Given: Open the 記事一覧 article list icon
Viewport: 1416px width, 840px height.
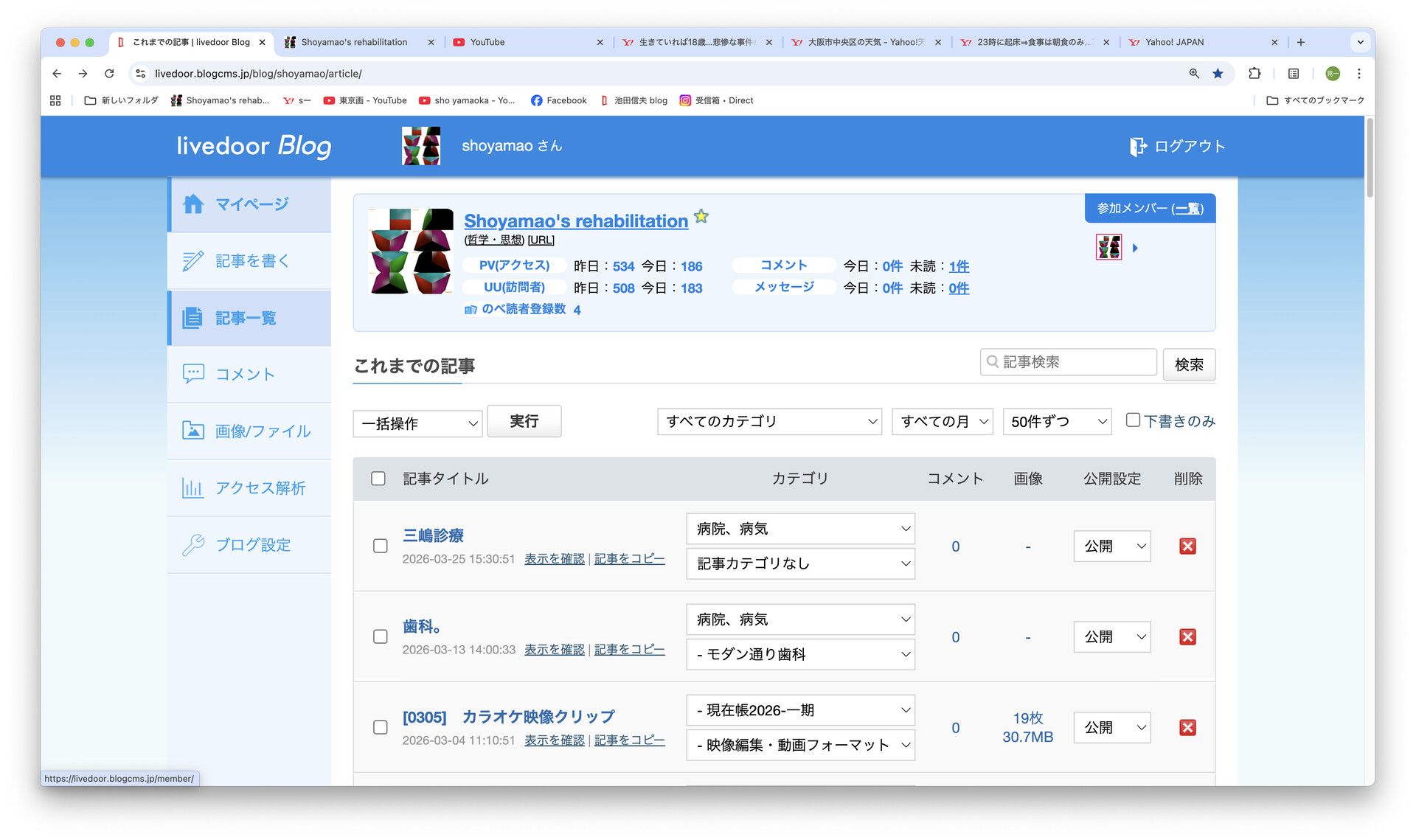Looking at the screenshot, I should [193, 317].
